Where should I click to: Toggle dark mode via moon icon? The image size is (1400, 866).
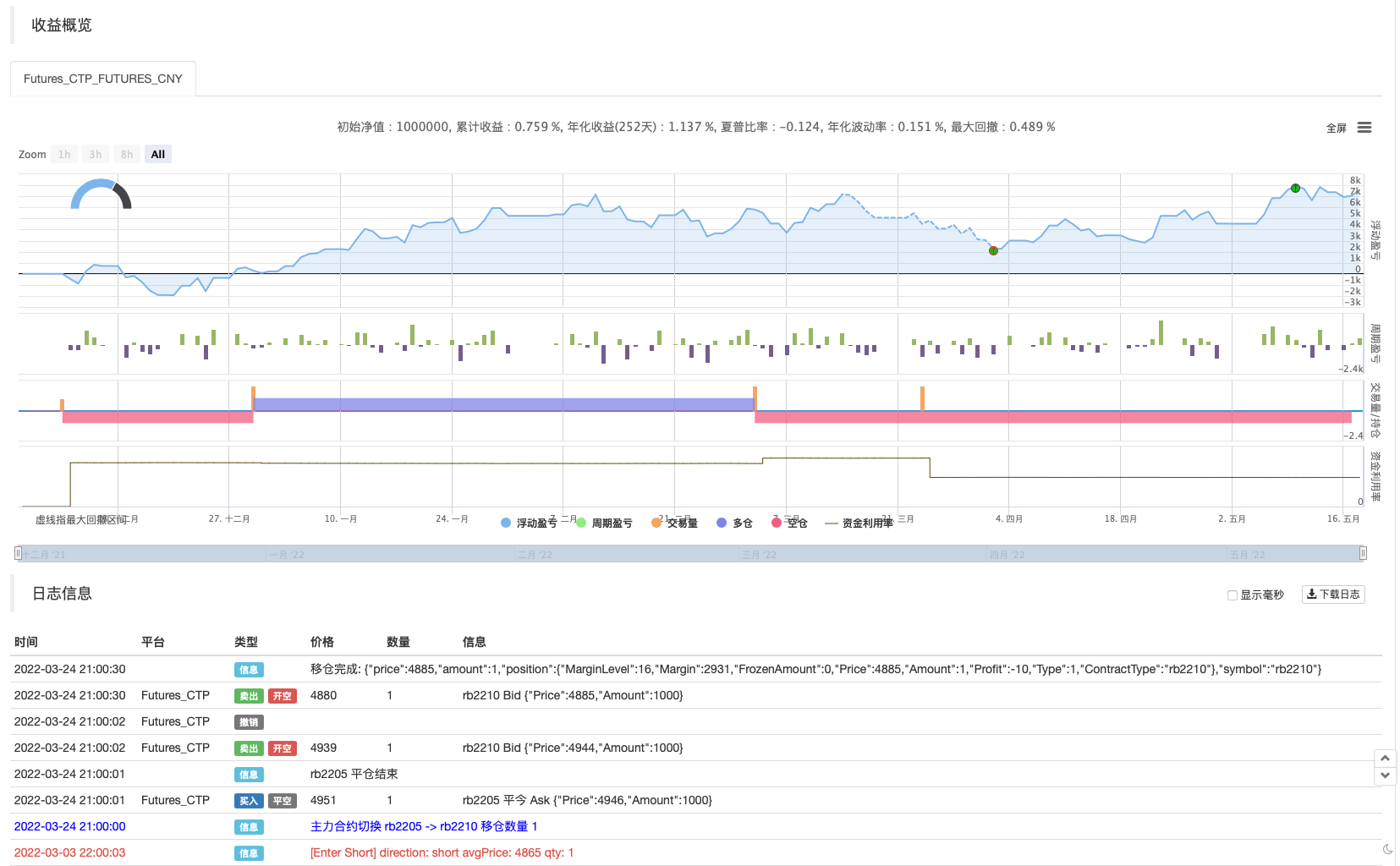click(1387, 849)
